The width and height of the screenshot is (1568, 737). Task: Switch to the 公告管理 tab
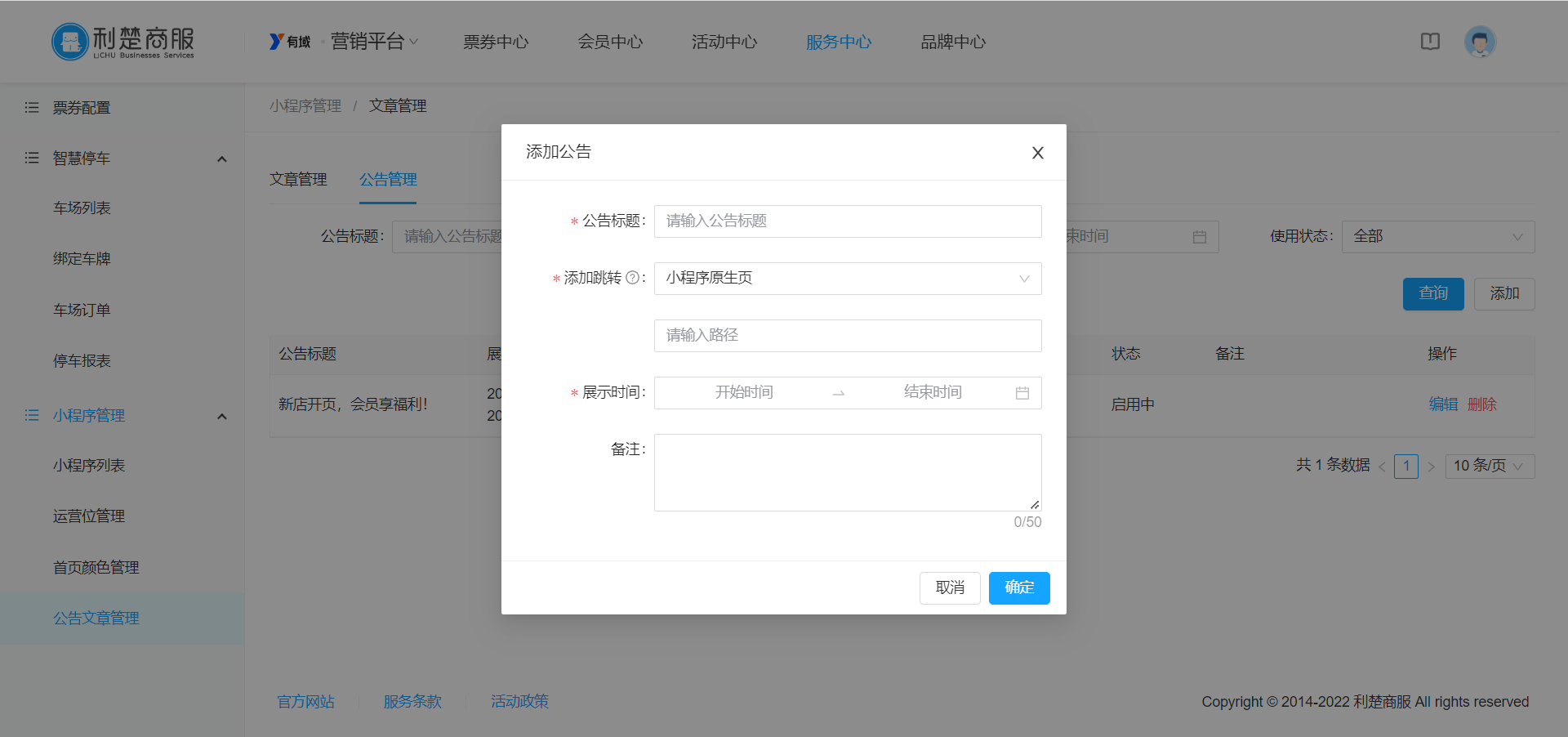click(388, 180)
